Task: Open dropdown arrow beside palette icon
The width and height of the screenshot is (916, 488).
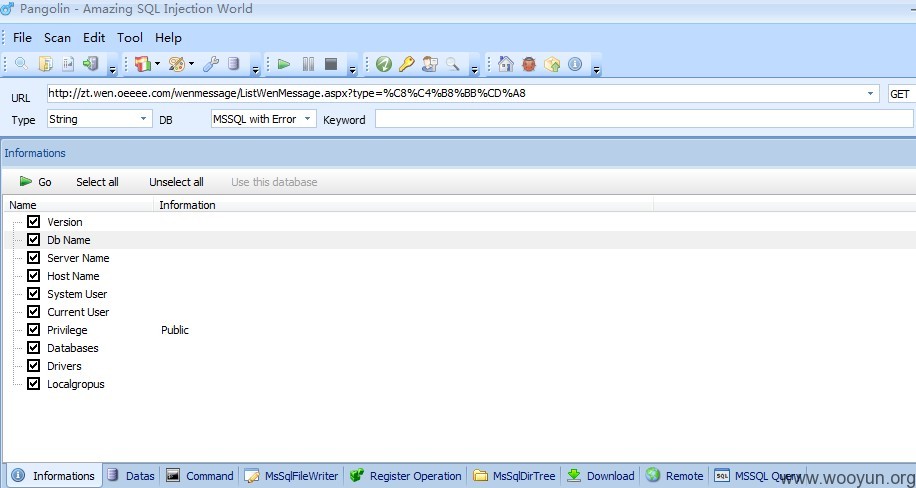Action: [x=191, y=64]
